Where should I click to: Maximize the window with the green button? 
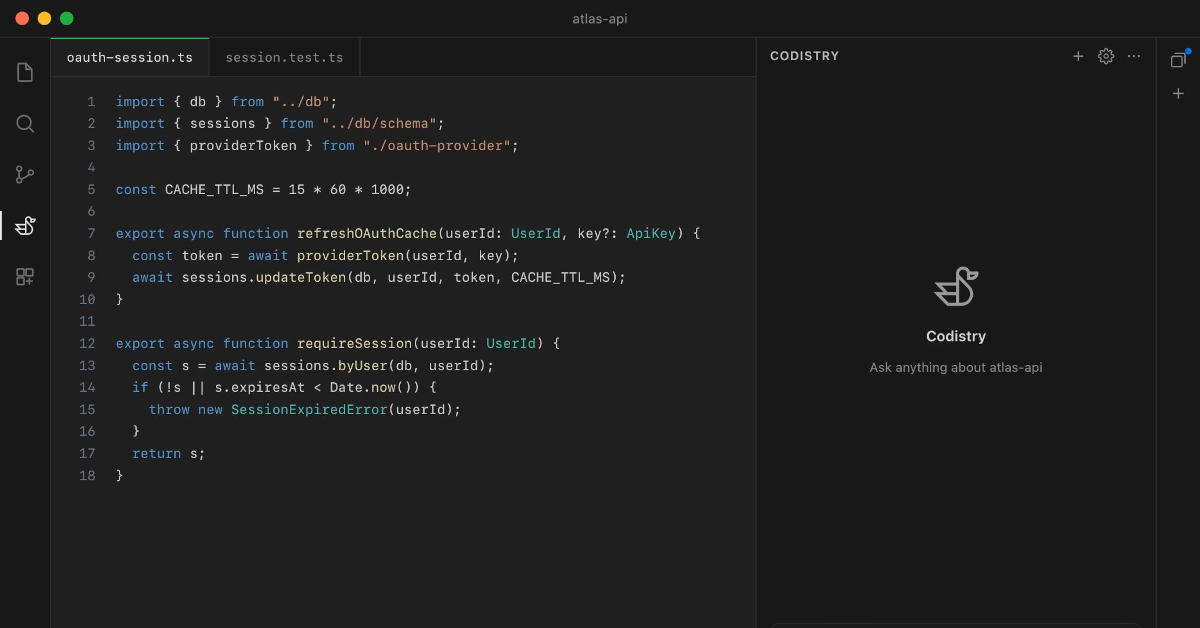point(66,18)
